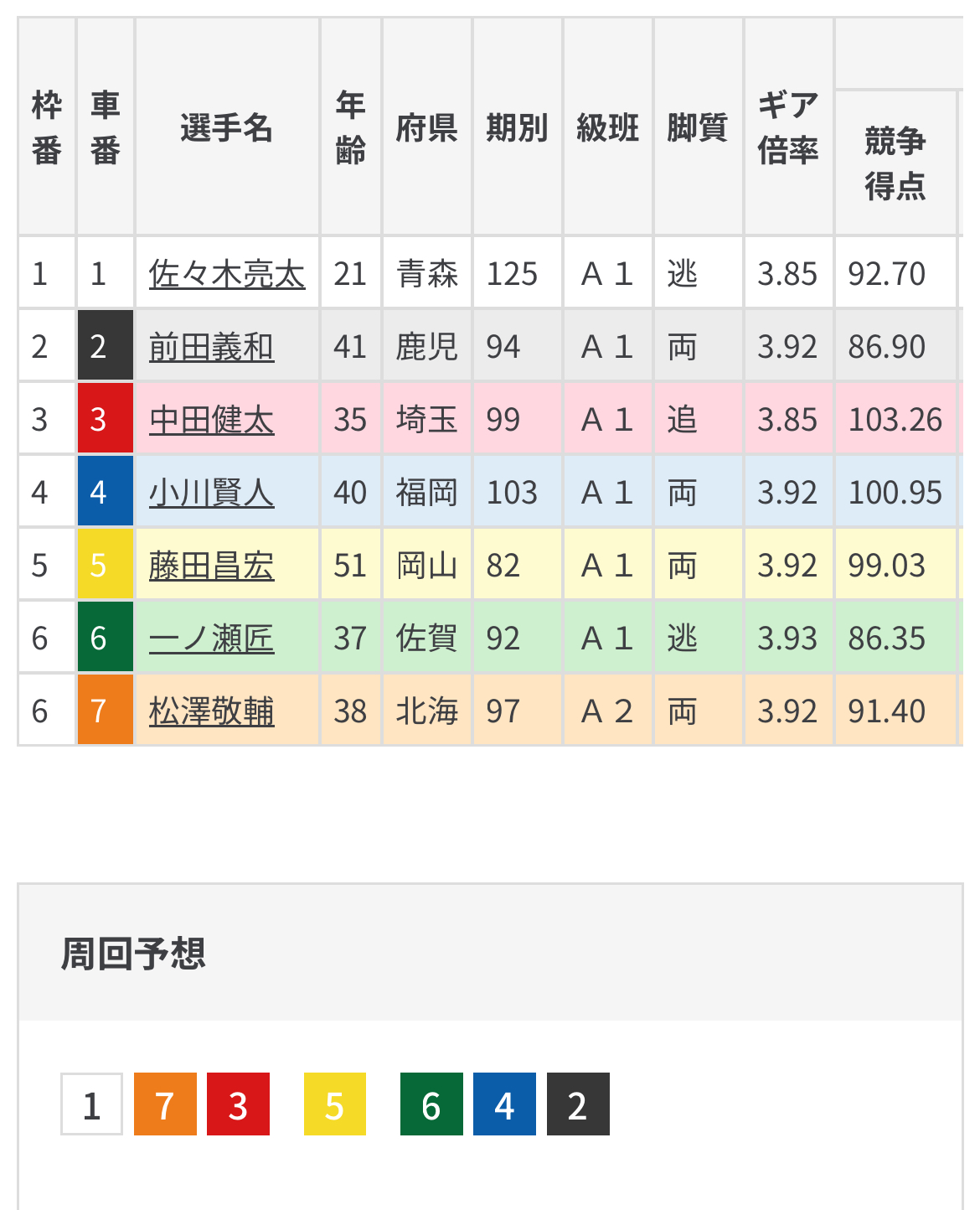Click the 選手名 column header
This screenshot has width=980, height=1210.
click(x=226, y=128)
